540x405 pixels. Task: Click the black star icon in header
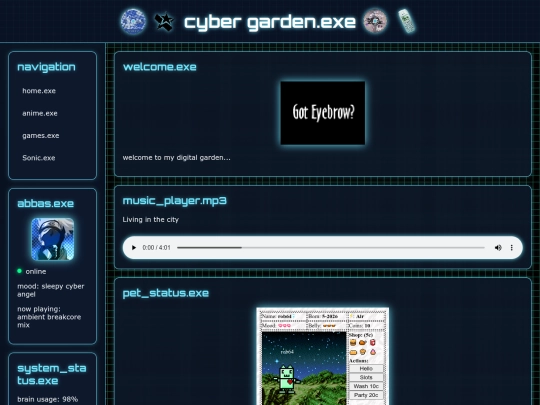click(164, 21)
